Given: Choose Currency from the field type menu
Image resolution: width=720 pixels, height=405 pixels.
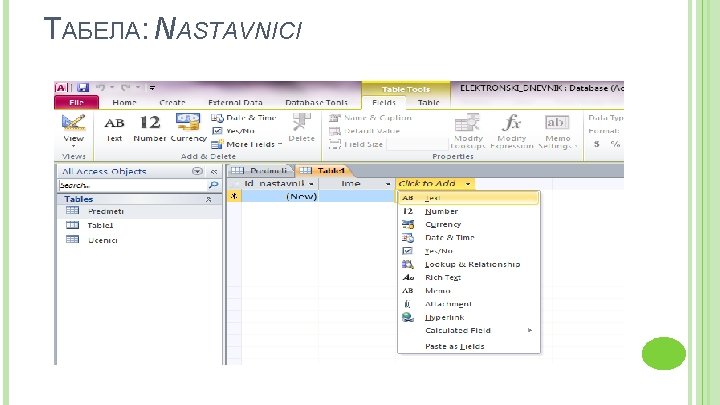Looking at the screenshot, I should 468,225.
